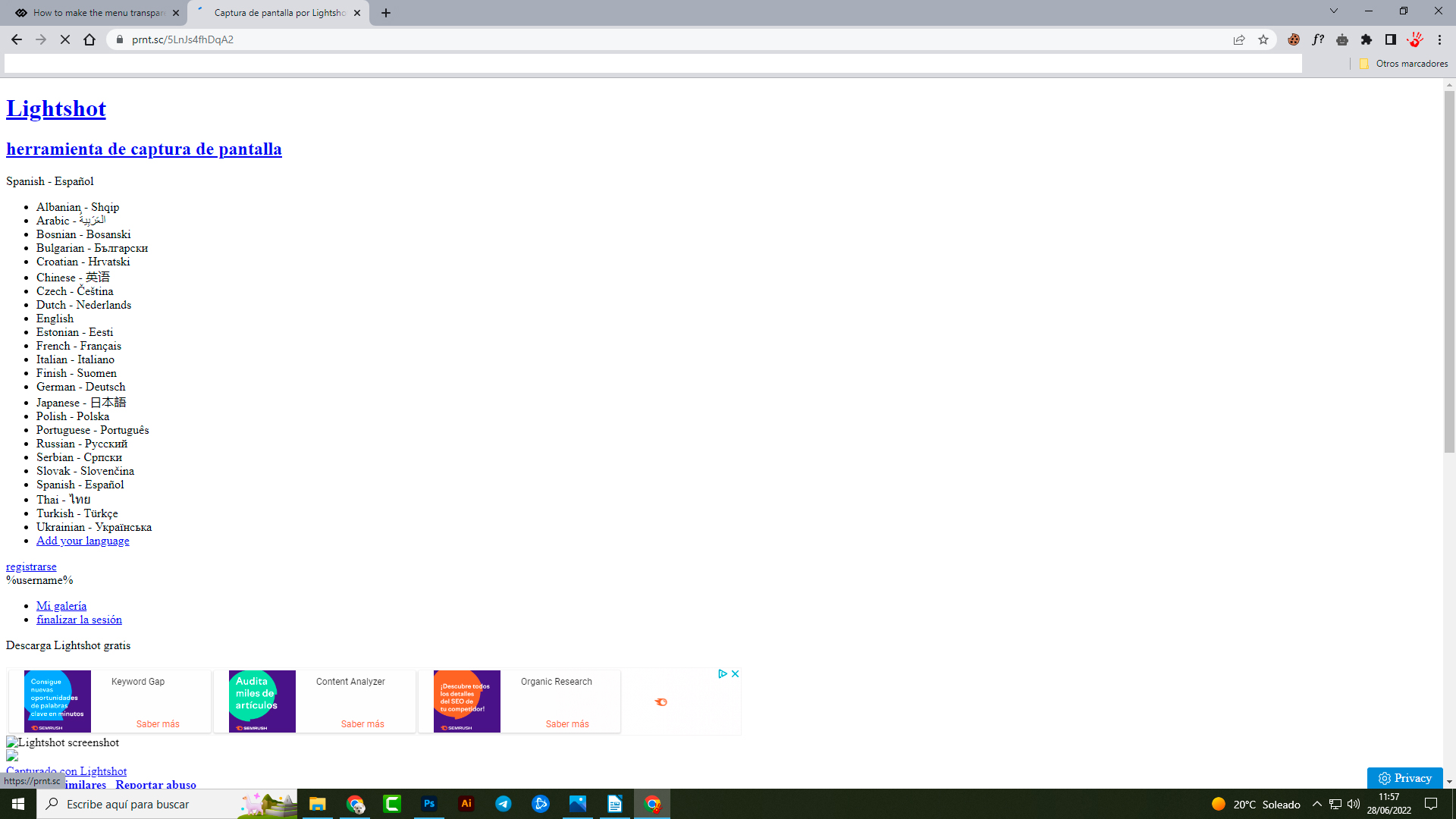Open the Lightshot heading link
Screen dimensions: 1456x819
(56, 108)
